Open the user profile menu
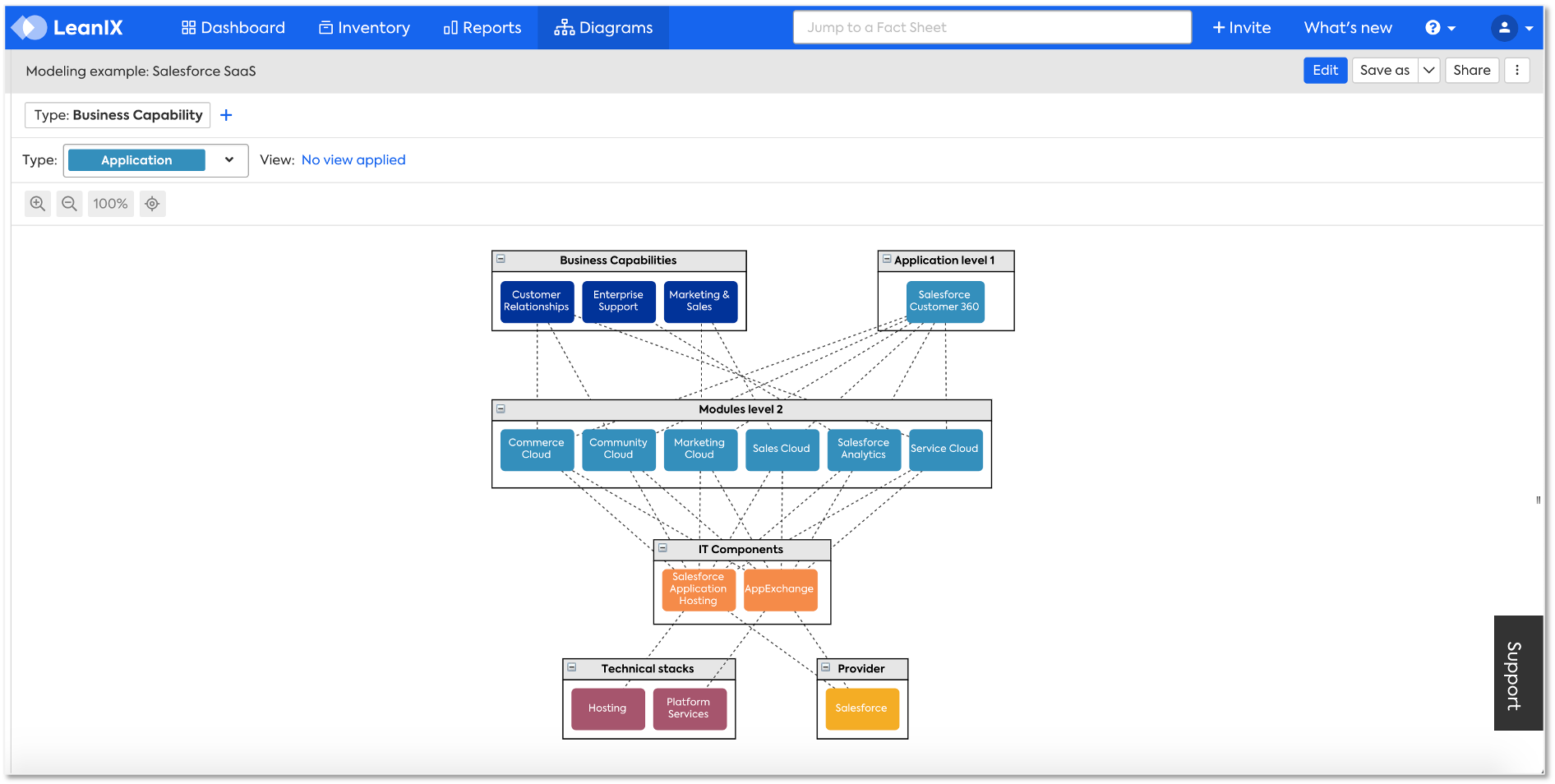1555x784 pixels. (x=1512, y=28)
